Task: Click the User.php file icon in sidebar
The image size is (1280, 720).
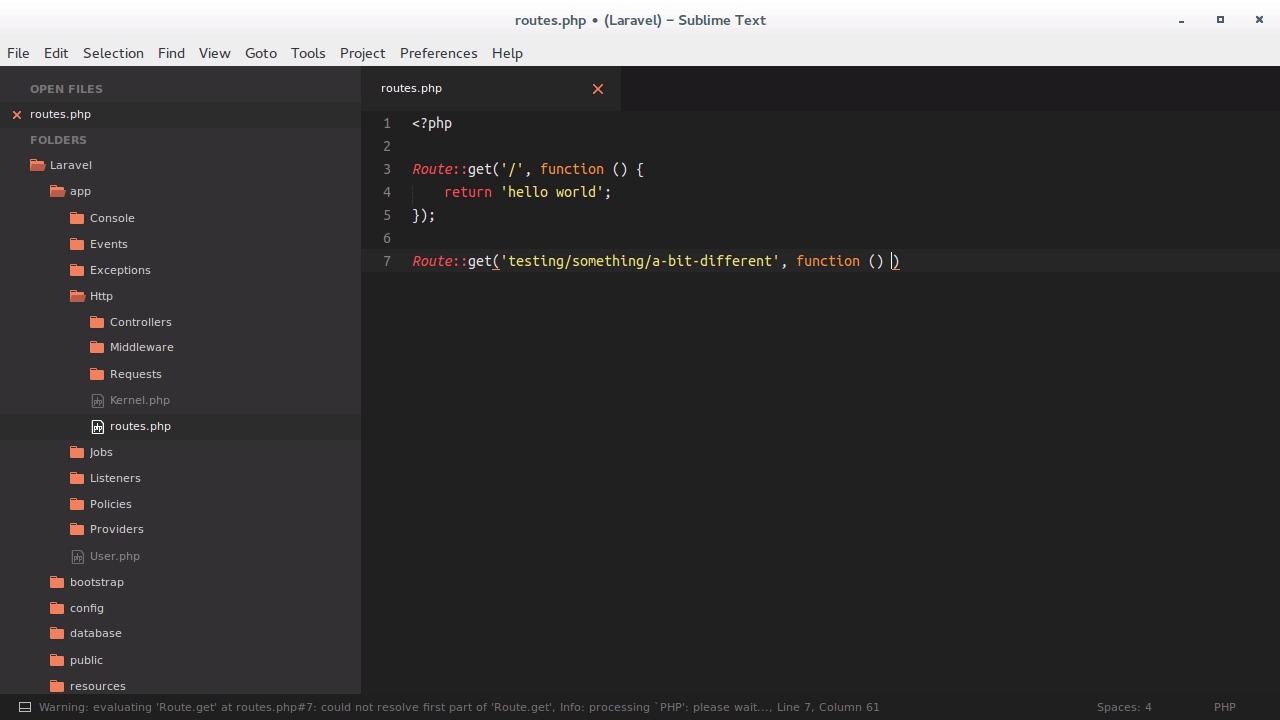Action: (77, 556)
